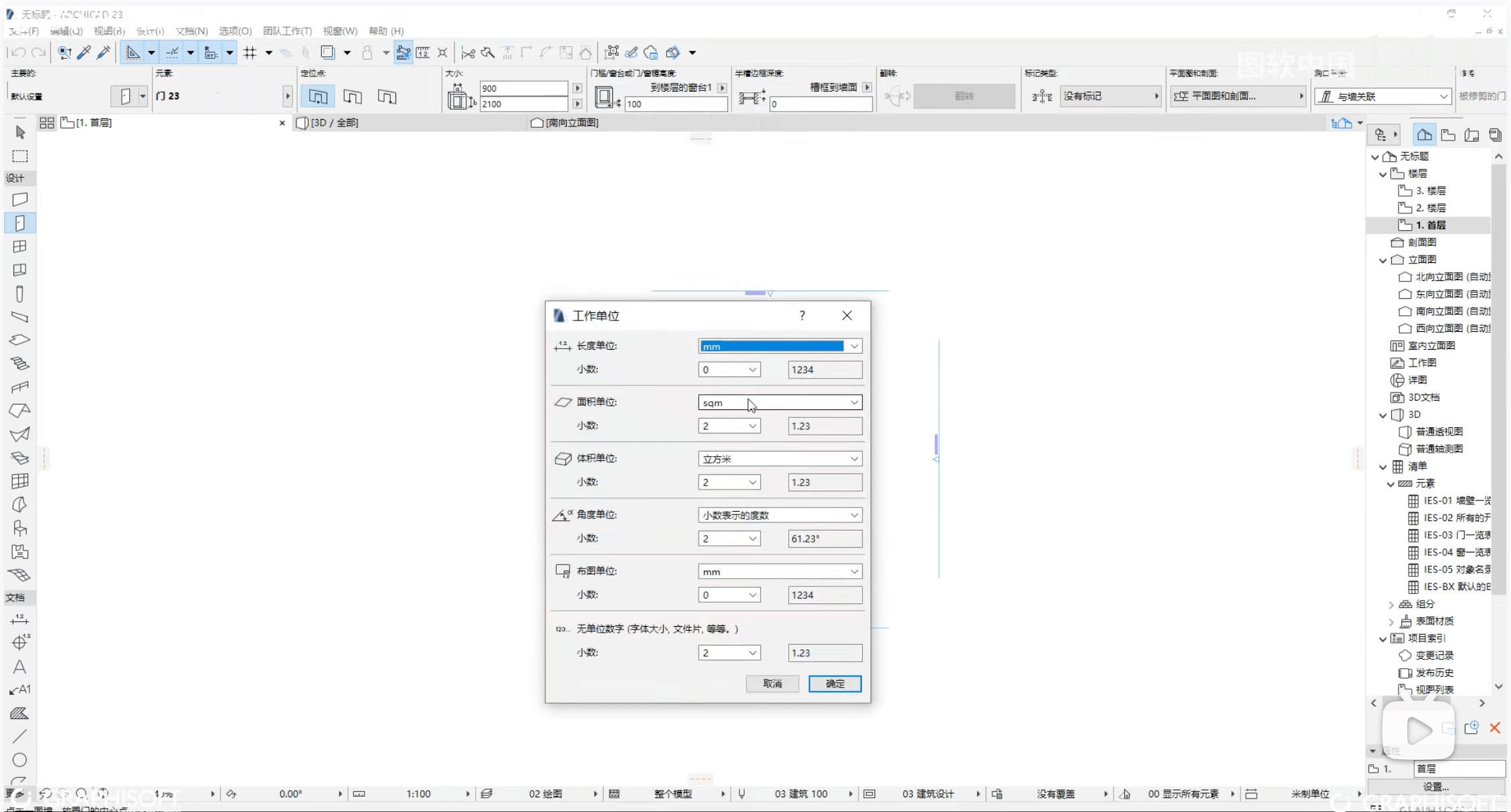Open the teamwork menu
Viewport: 1511px width, 812px height.
pyautogui.click(x=287, y=31)
